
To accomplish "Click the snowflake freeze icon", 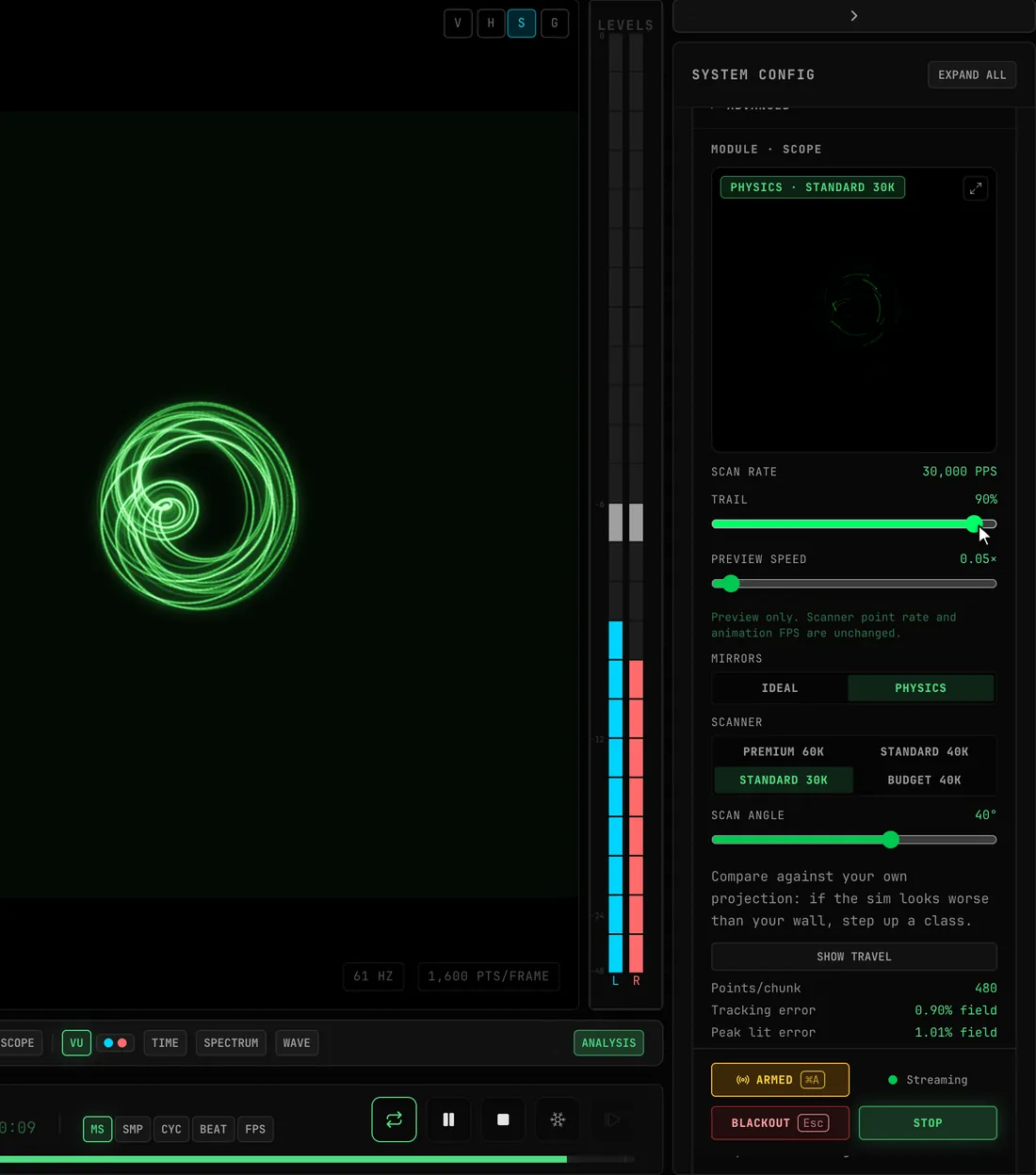I will [558, 1119].
